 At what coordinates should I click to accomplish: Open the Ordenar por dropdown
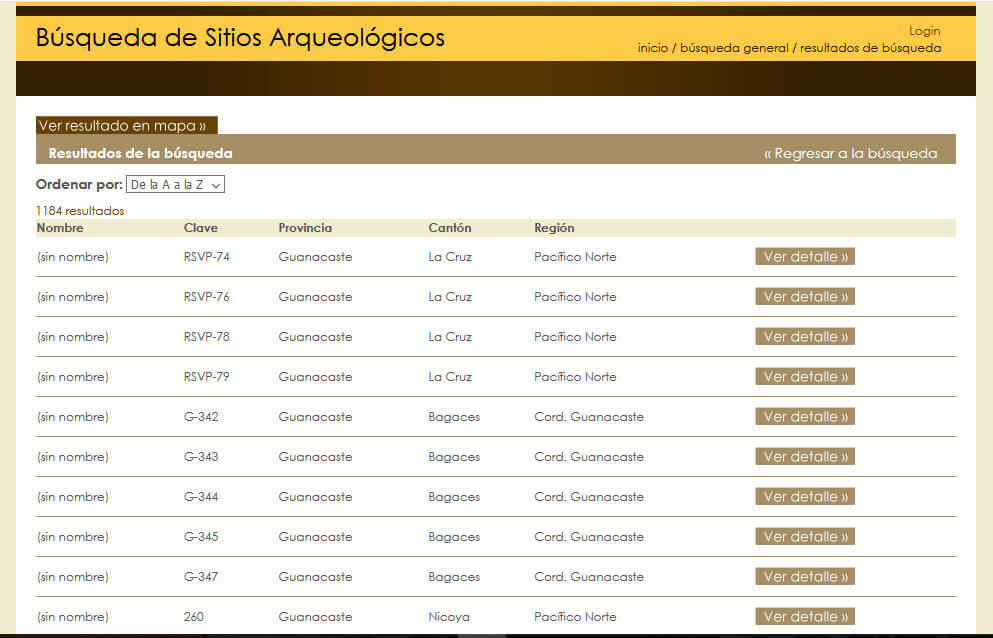click(x=175, y=184)
